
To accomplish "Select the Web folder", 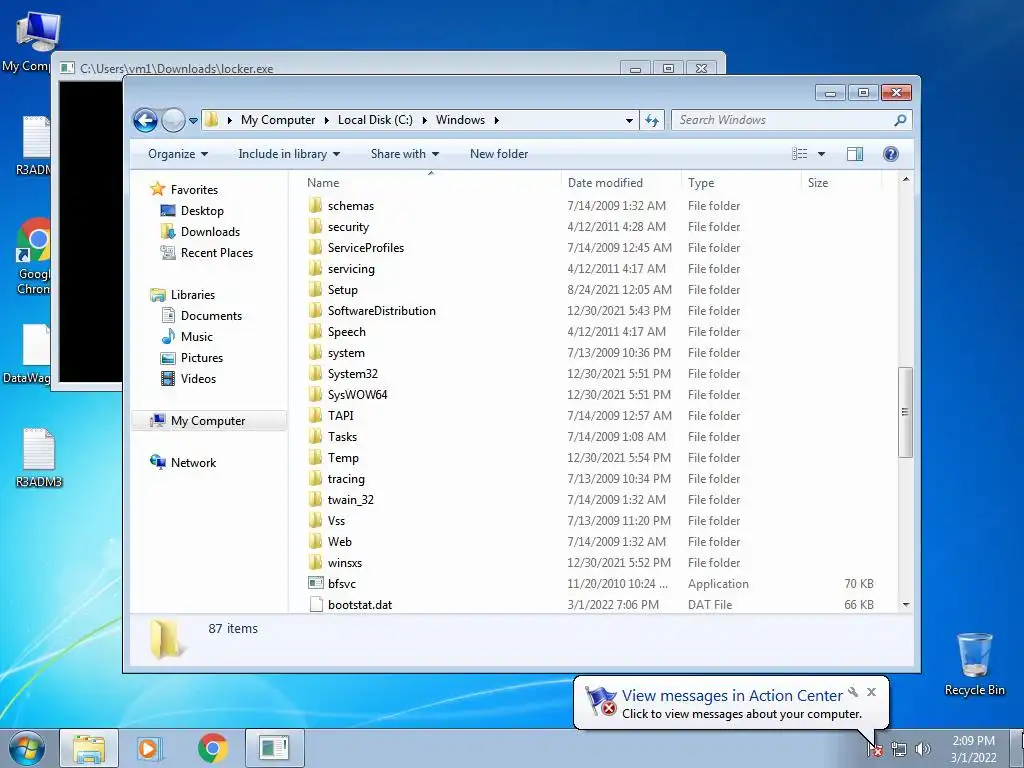I will (339, 542).
